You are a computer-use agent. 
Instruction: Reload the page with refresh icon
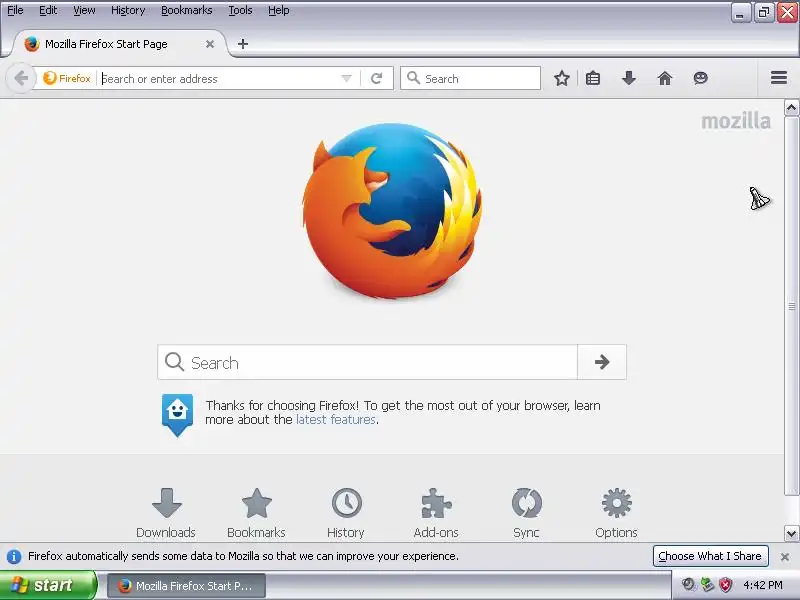pyautogui.click(x=377, y=79)
